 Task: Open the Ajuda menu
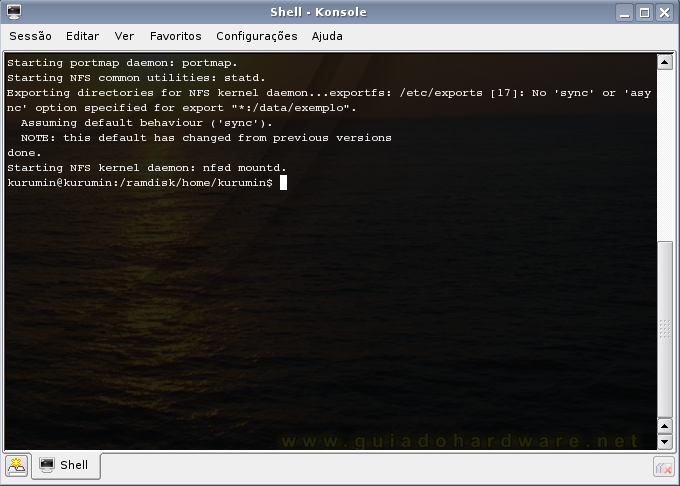pyautogui.click(x=327, y=36)
